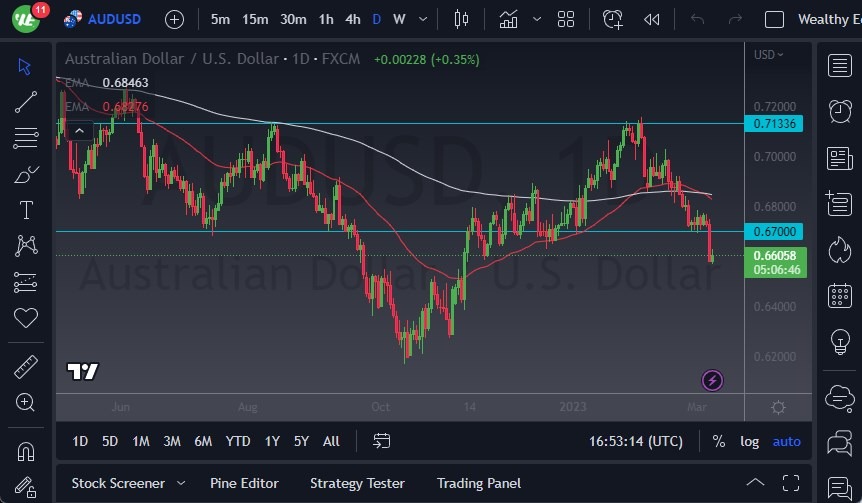This screenshot has width=862, height=503.
Task: Set the date range to 1D
Action: [x=80, y=441]
